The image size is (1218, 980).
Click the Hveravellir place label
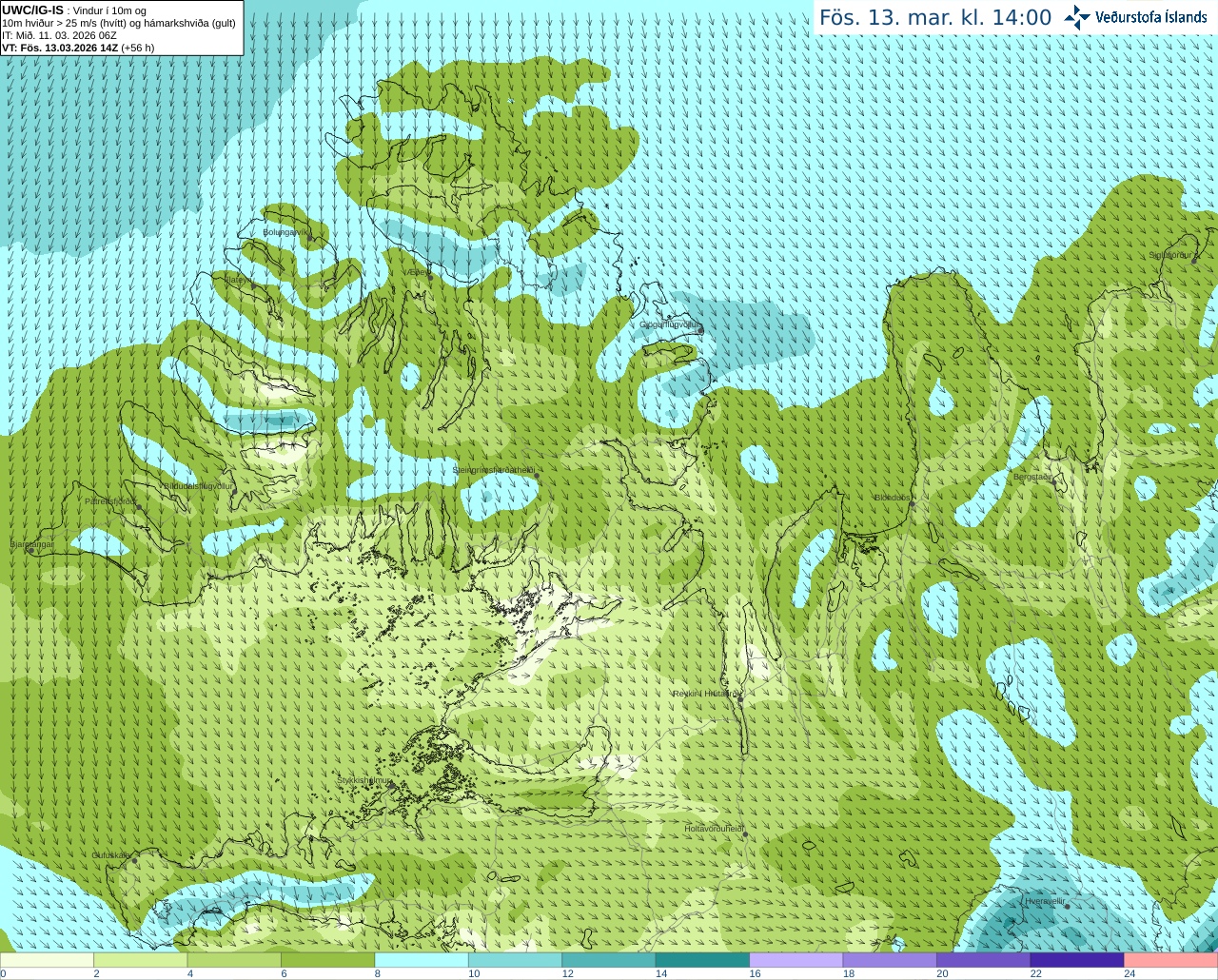(x=1045, y=900)
